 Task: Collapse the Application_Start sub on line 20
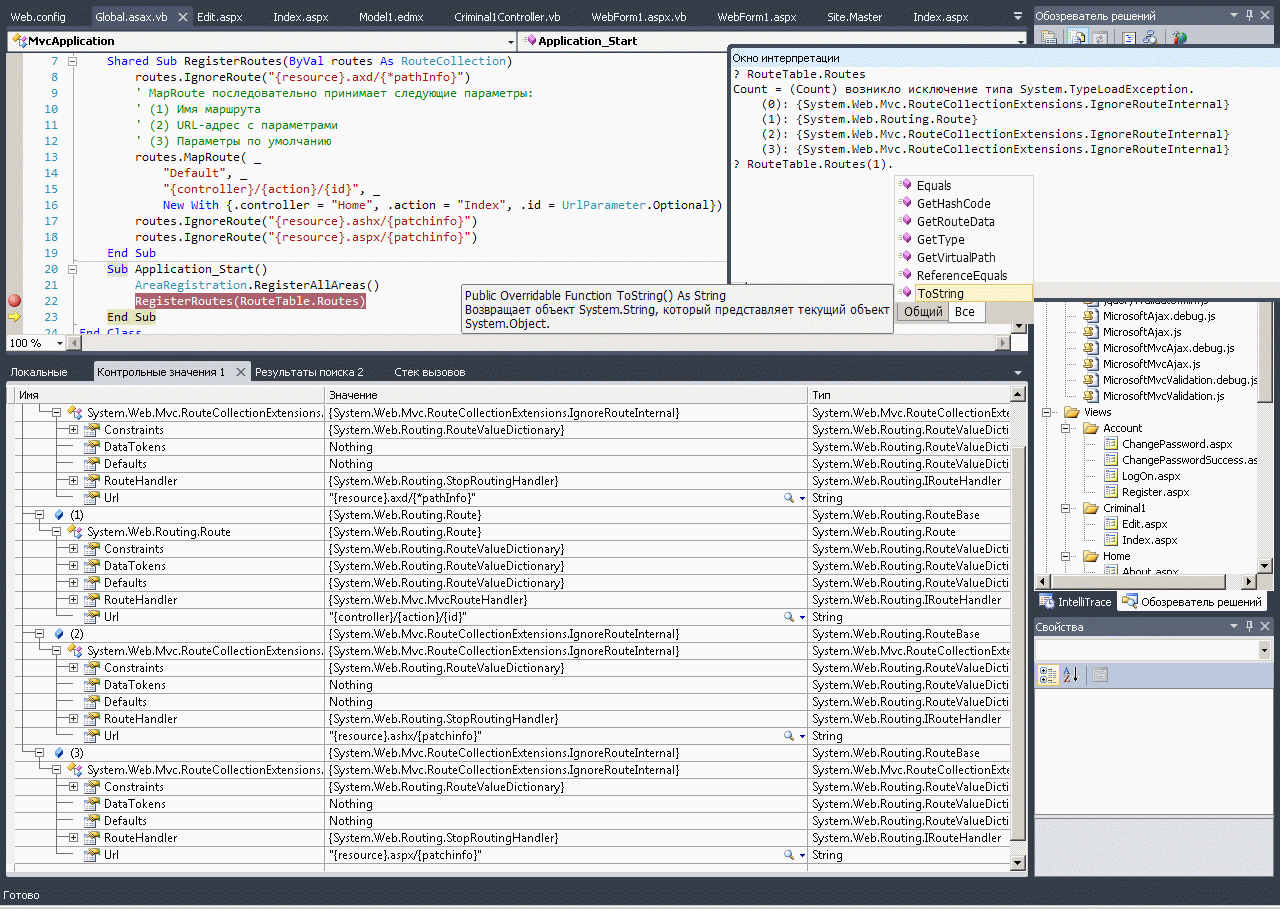point(72,269)
